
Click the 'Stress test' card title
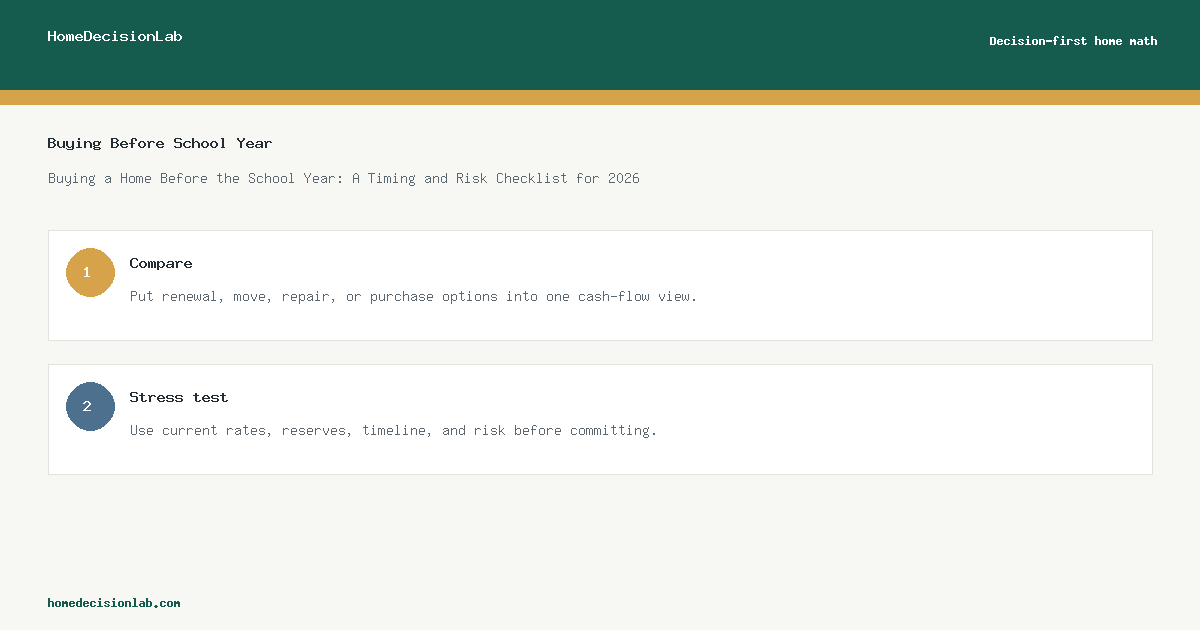click(179, 397)
